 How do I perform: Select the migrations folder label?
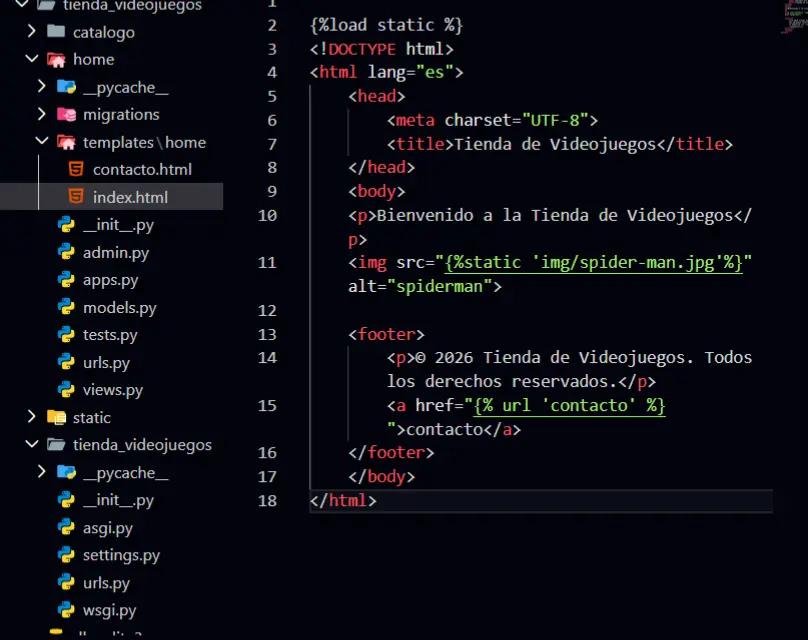point(121,114)
